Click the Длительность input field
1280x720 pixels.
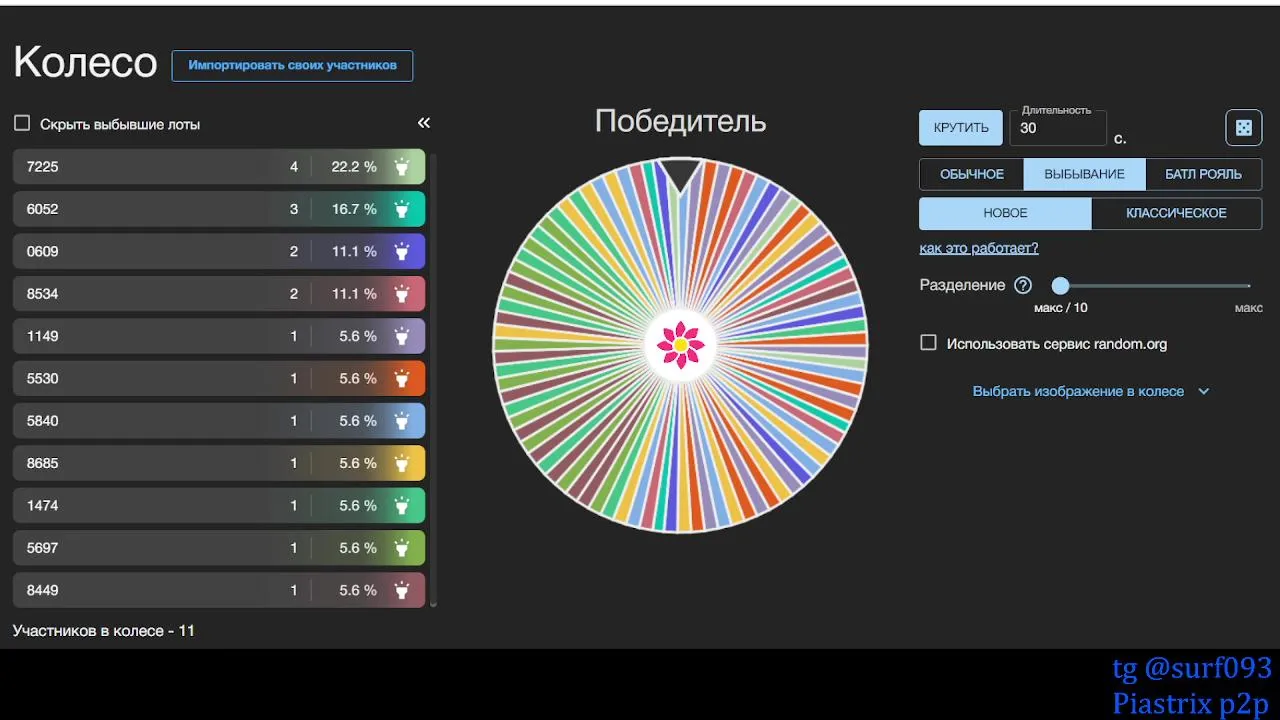[x=1058, y=128]
